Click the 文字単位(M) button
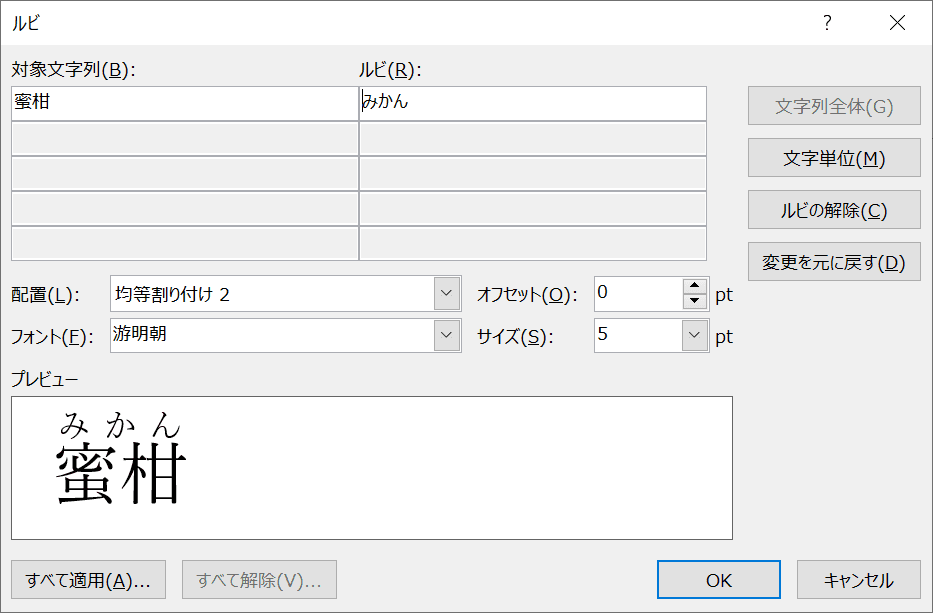 834,158
